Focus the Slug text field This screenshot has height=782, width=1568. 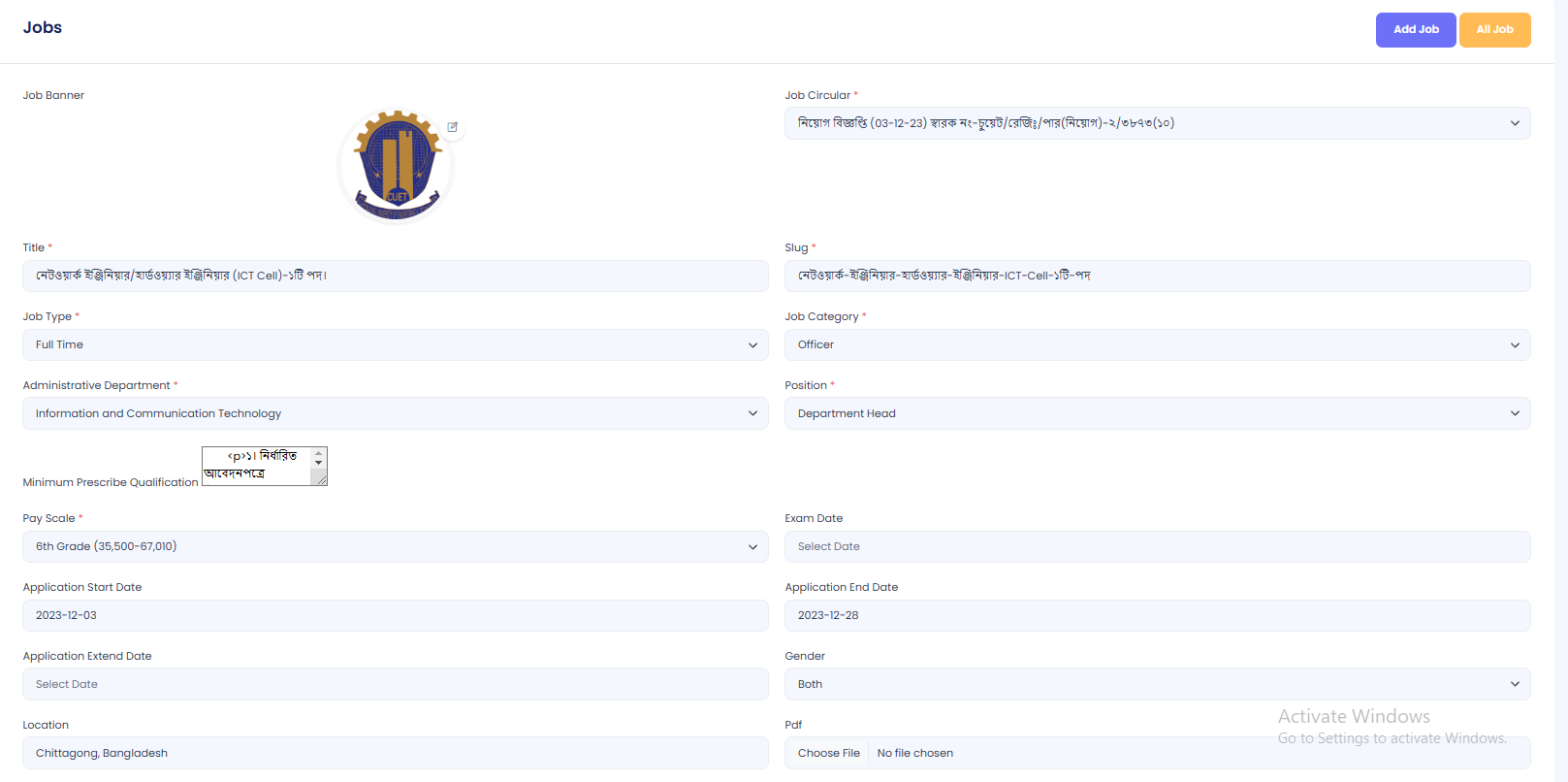coord(1157,277)
